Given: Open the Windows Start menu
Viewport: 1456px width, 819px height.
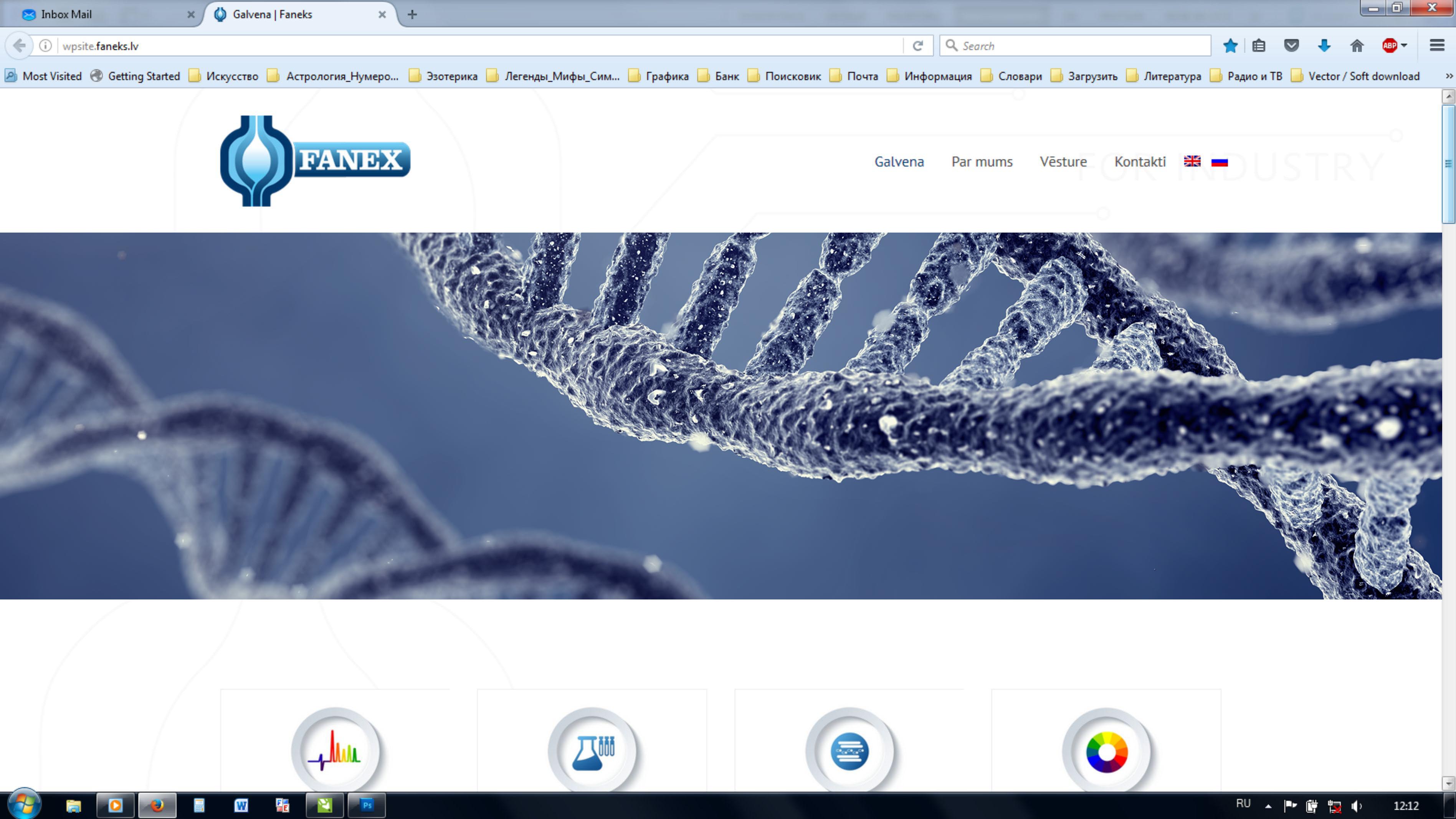Looking at the screenshot, I should [24, 804].
